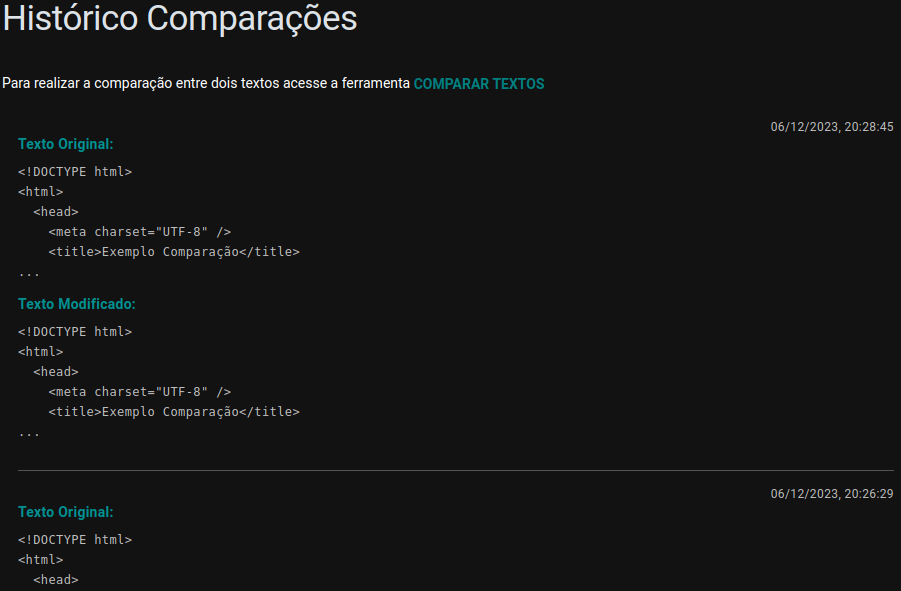This screenshot has width=901, height=591.
Task: Click the second Texto Original label
Action: click(64, 511)
